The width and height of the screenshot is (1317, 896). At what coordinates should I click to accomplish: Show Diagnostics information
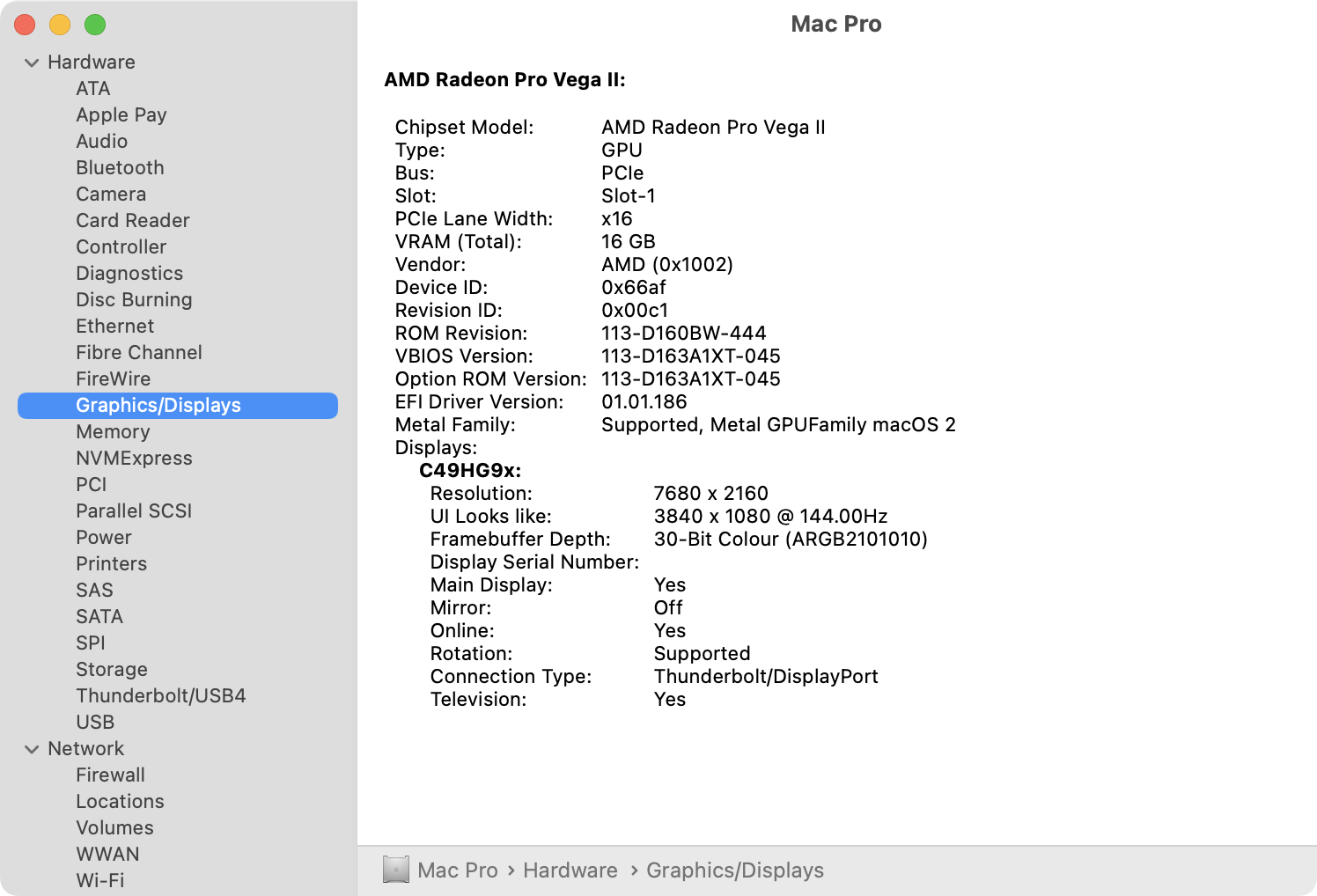(x=129, y=274)
